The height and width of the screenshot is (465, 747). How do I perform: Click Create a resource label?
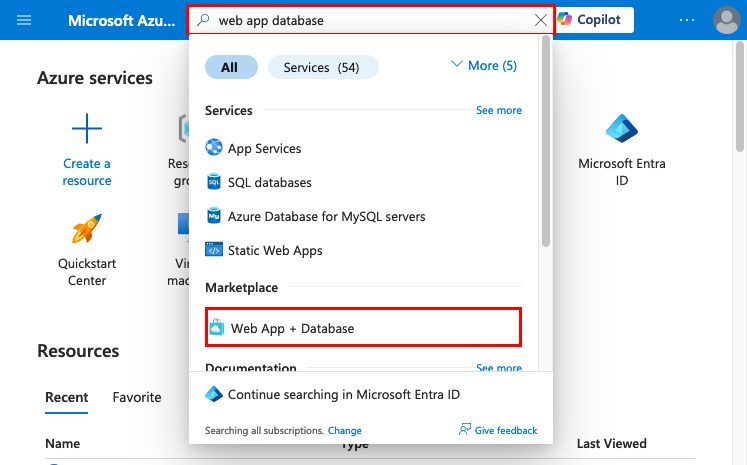click(x=87, y=172)
